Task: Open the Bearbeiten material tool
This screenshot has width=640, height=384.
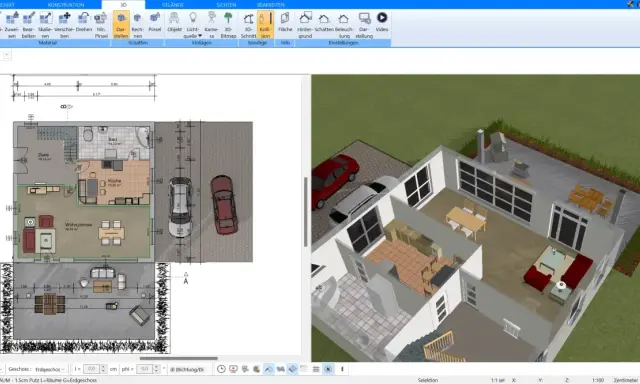Action: (x=29, y=25)
